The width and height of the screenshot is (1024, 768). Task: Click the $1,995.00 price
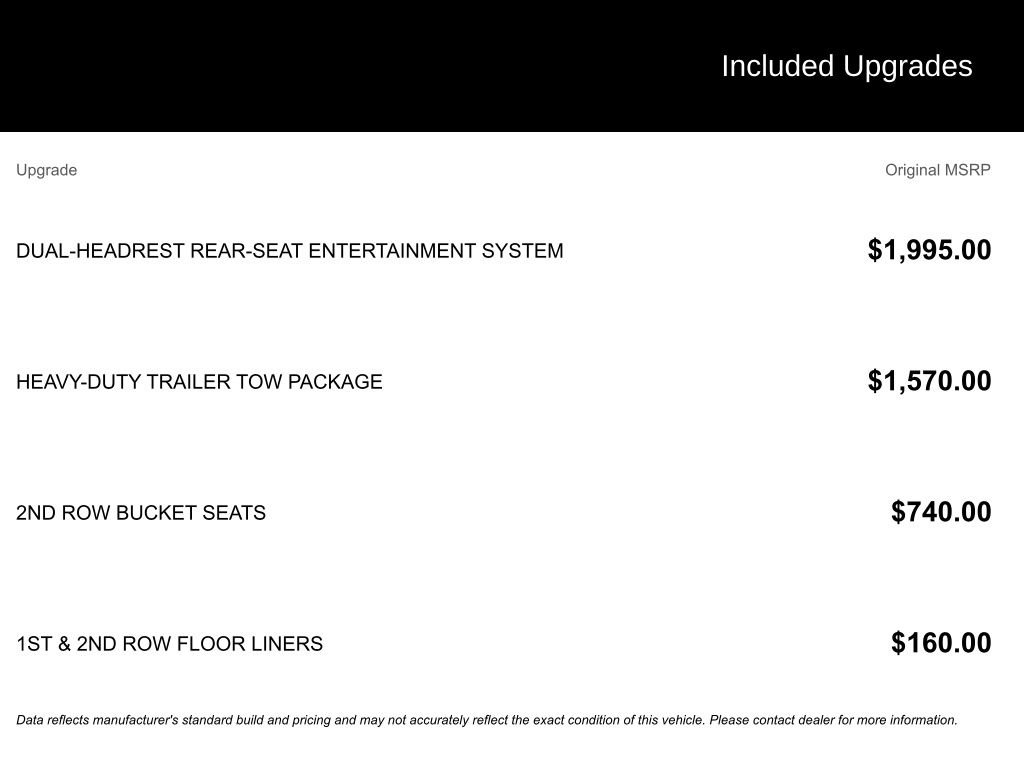click(929, 250)
